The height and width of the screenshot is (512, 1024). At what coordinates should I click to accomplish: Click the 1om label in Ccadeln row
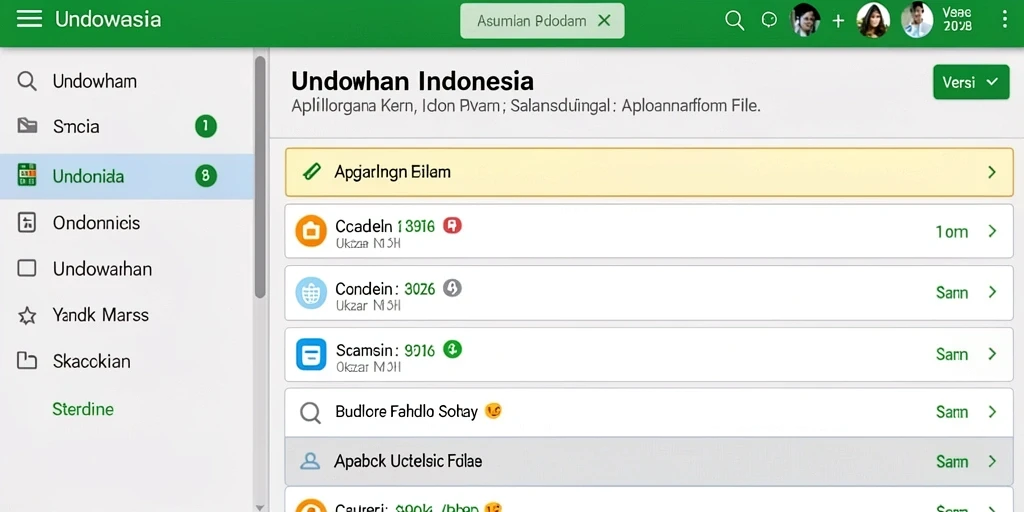952,232
